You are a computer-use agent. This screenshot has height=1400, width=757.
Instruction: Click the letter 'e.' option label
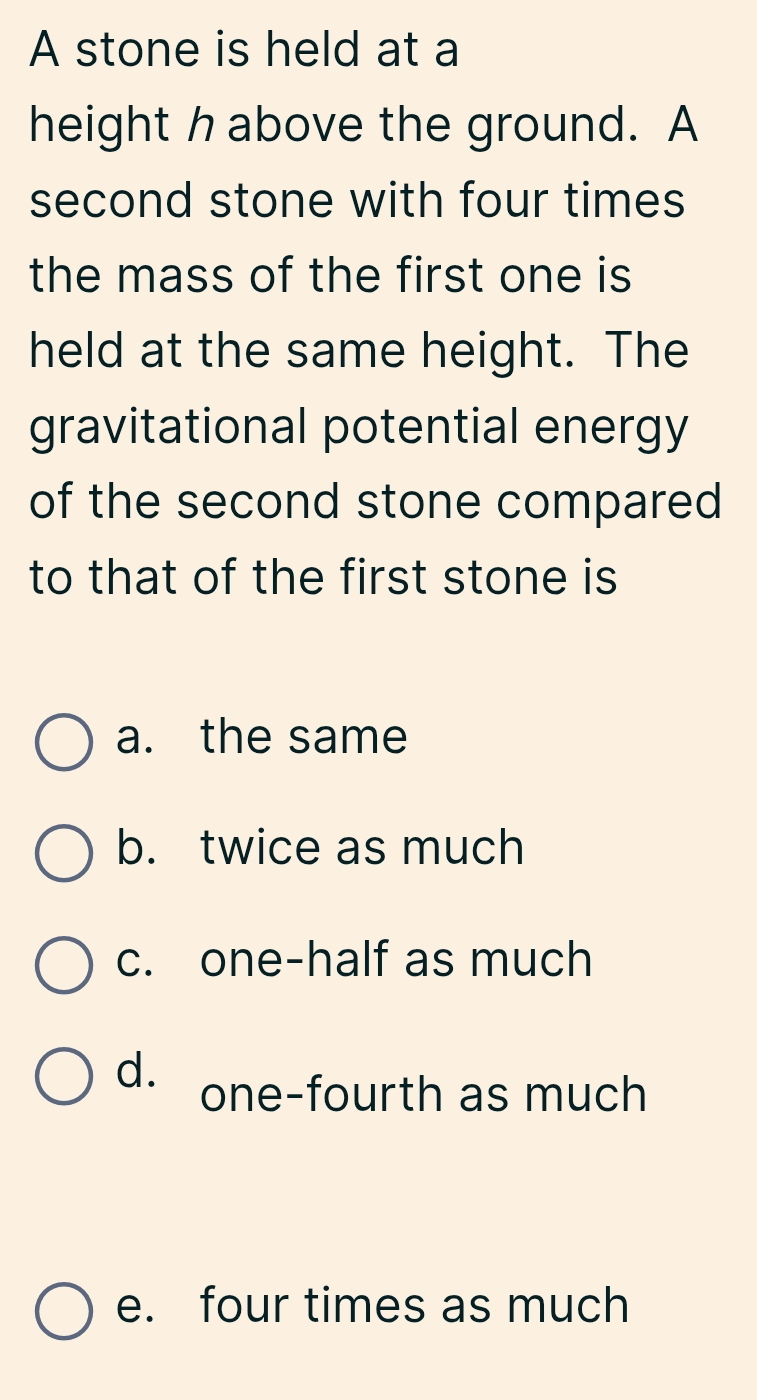click(136, 1306)
